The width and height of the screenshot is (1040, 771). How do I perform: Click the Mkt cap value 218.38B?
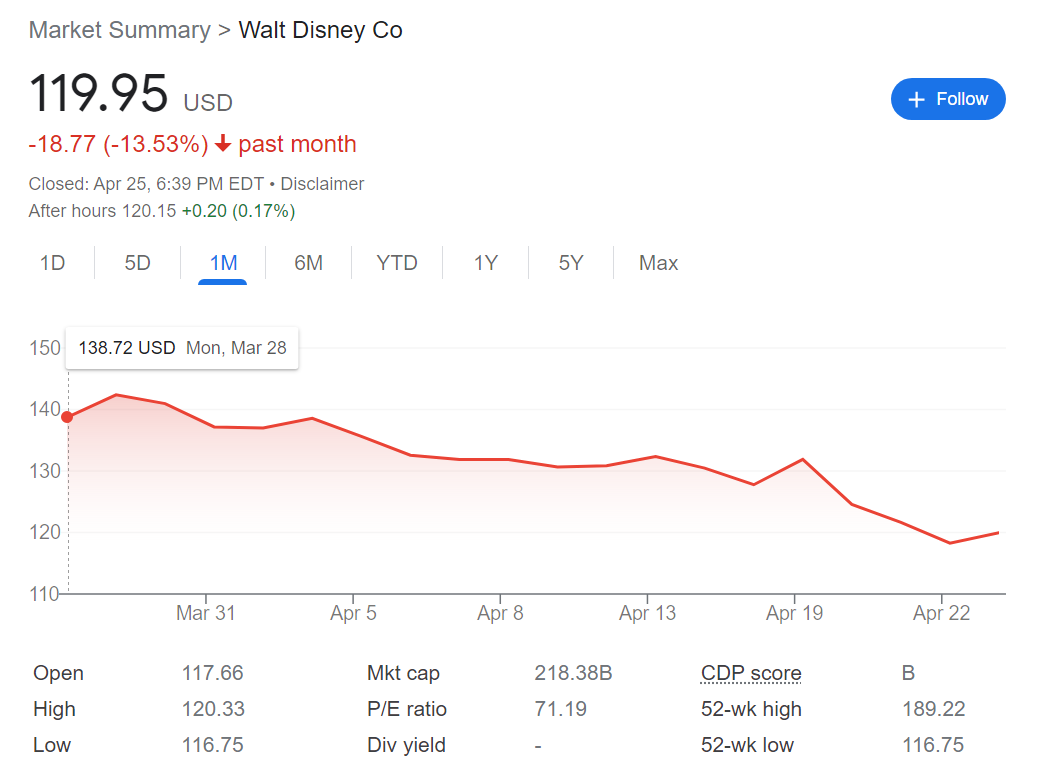(573, 673)
